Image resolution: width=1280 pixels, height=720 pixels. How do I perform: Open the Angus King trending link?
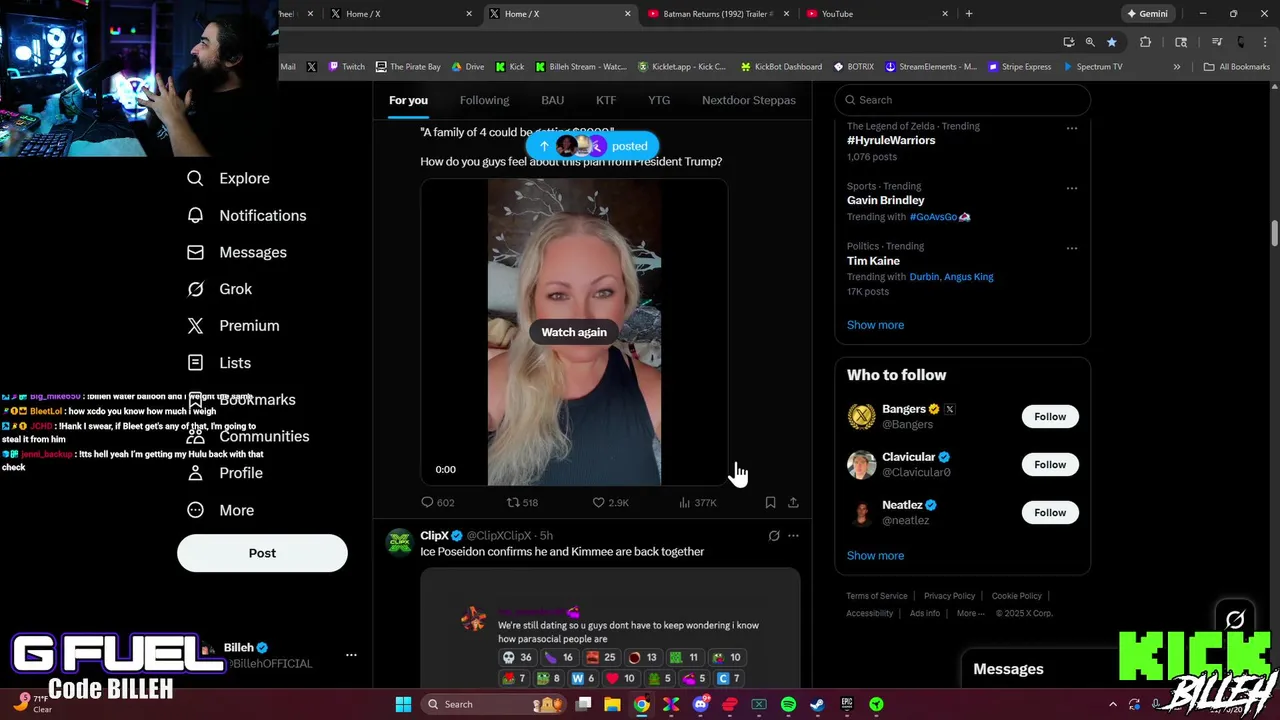tap(970, 277)
